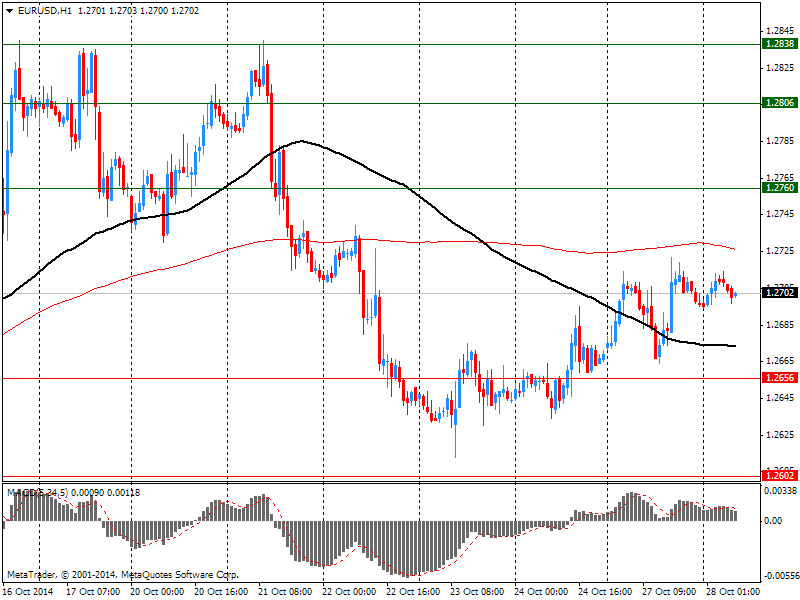Click the current price label 1.2702

[780, 293]
